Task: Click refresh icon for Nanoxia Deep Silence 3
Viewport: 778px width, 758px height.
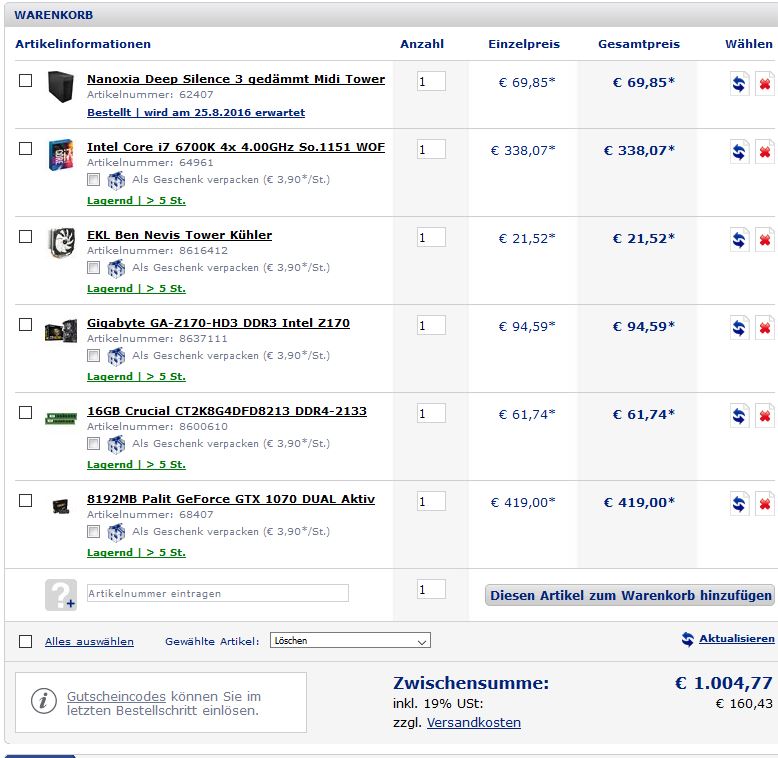Action: tap(739, 83)
